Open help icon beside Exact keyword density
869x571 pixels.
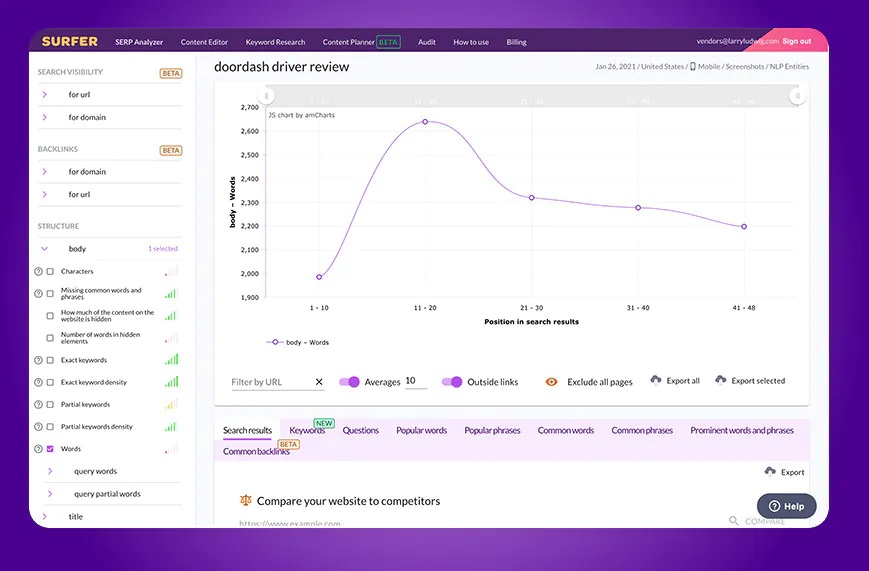pyautogui.click(x=38, y=383)
